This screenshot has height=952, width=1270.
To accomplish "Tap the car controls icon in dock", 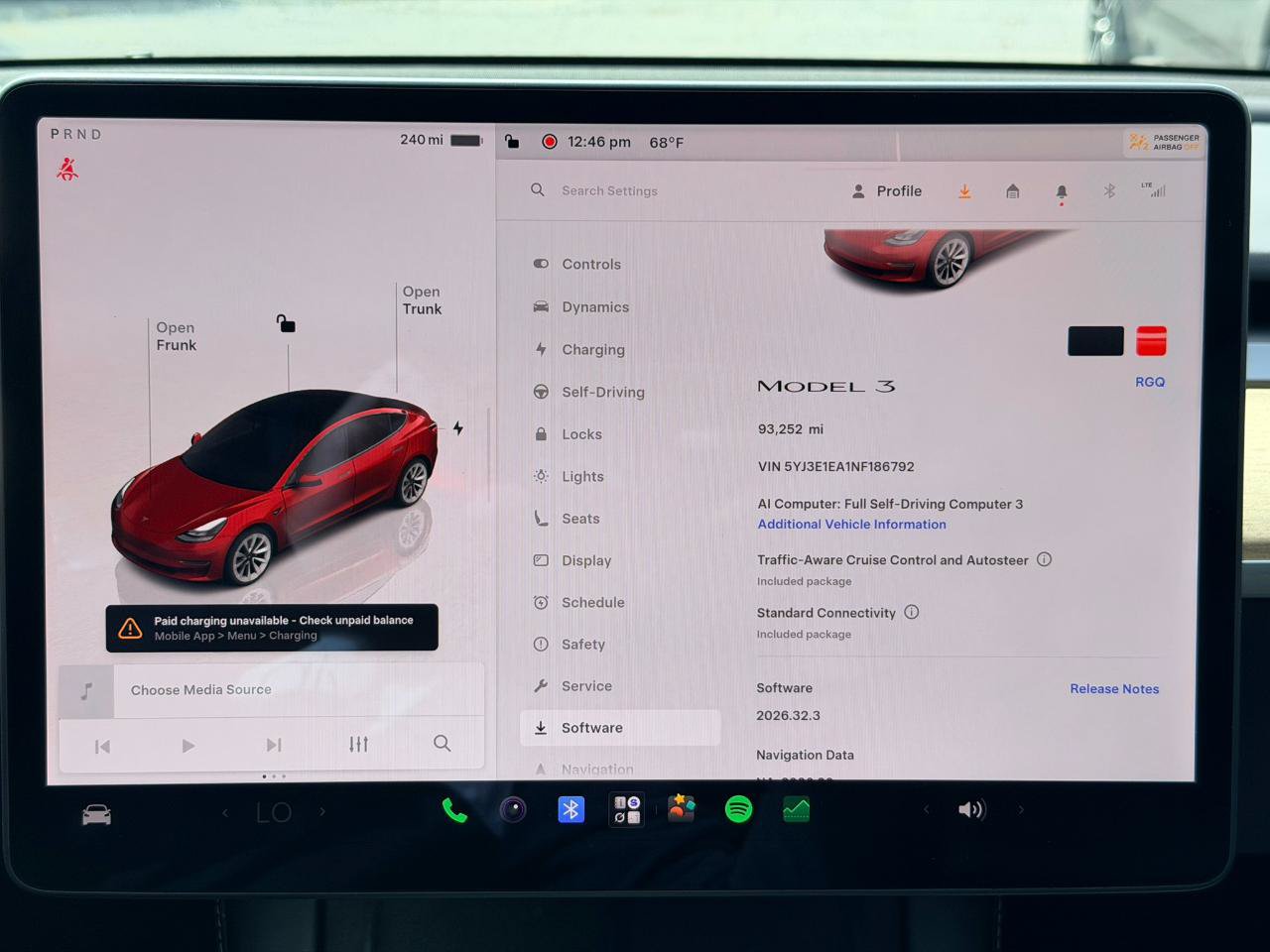I will pos(96,814).
